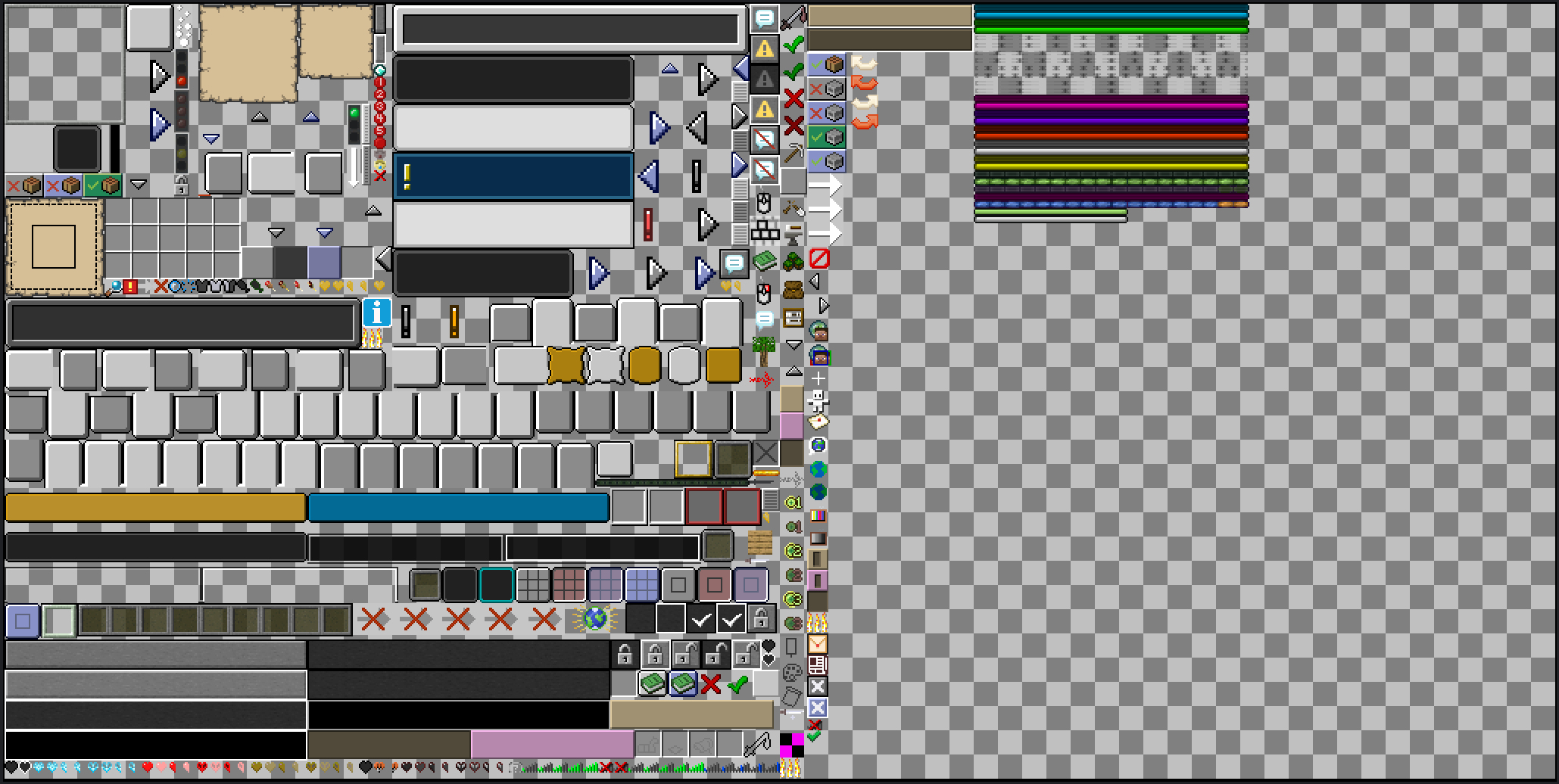Screen dimensions: 1559x784
Task: Click the greyed-out warning triangle icon
Action: 765,79
